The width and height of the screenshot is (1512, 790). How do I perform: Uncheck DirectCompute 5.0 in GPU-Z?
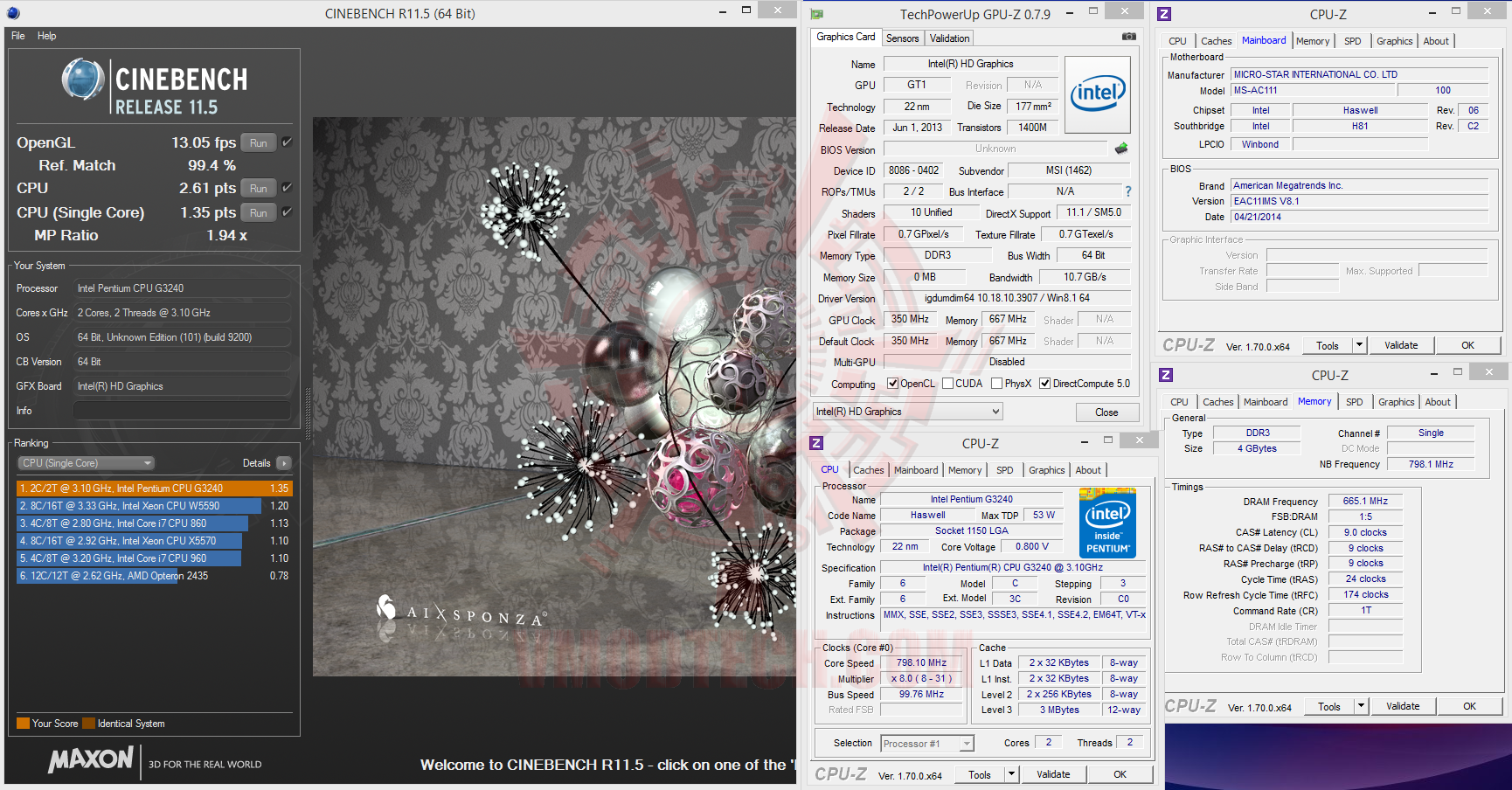(1045, 383)
